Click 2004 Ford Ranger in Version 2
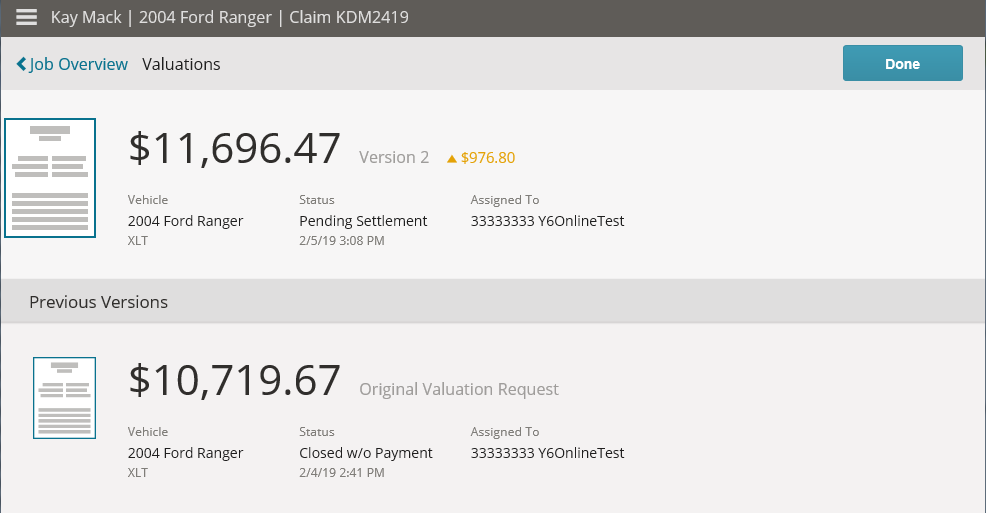 click(186, 221)
